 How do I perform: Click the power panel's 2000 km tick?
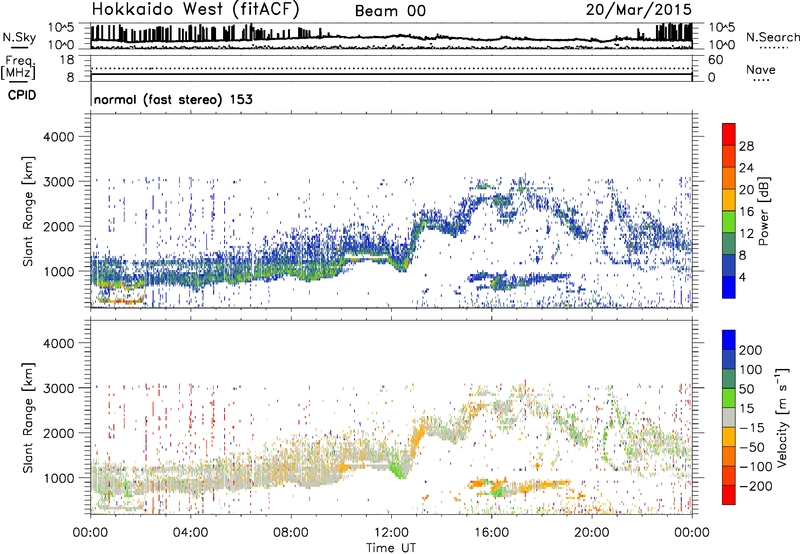coord(59,226)
